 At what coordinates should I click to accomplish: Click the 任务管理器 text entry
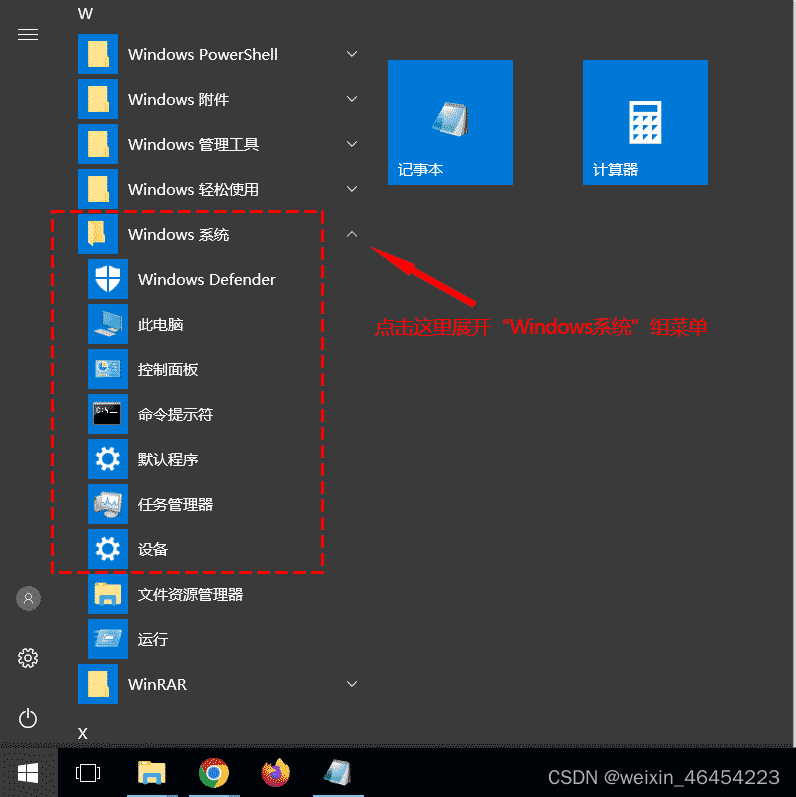pyautogui.click(x=175, y=504)
